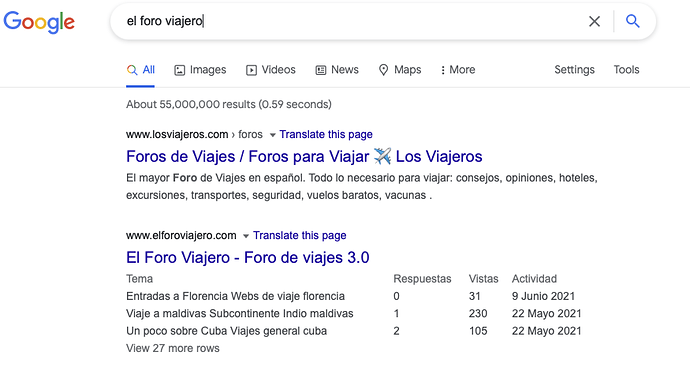This screenshot has width=690, height=366.
Task: Click 'About 55,000,000 results' stats text
Action: [x=229, y=105]
